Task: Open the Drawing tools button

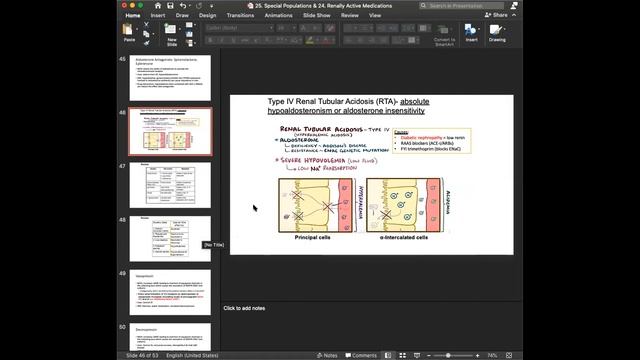Action: [497, 33]
